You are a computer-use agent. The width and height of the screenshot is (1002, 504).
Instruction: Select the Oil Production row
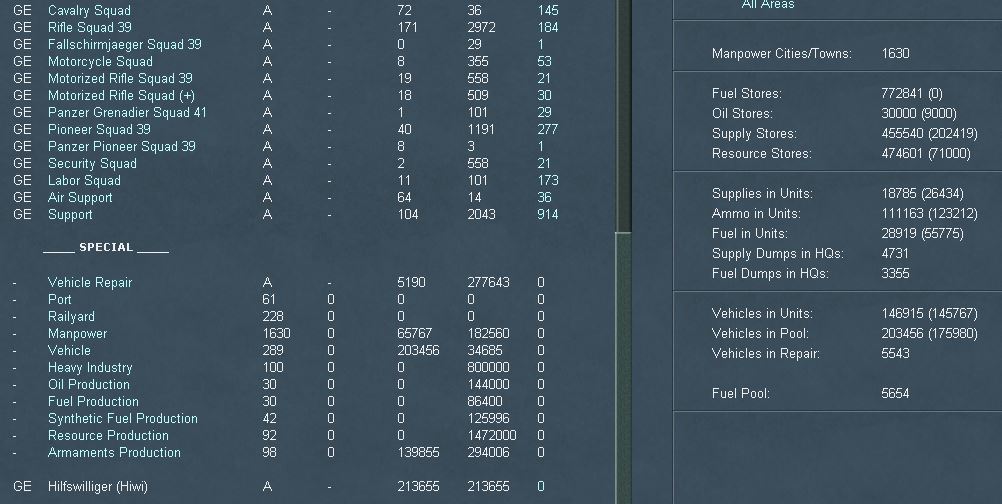pyautogui.click(x=88, y=384)
